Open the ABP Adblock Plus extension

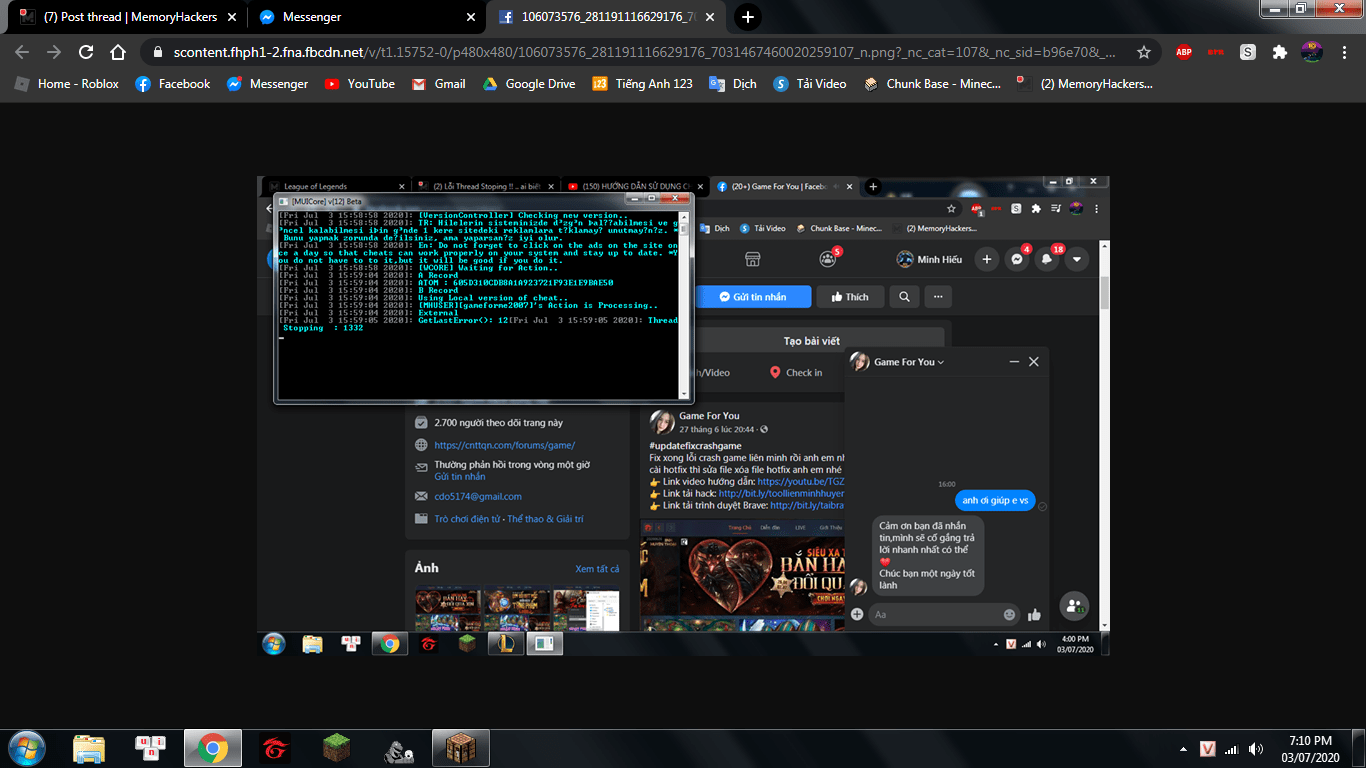click(1184, 52)
